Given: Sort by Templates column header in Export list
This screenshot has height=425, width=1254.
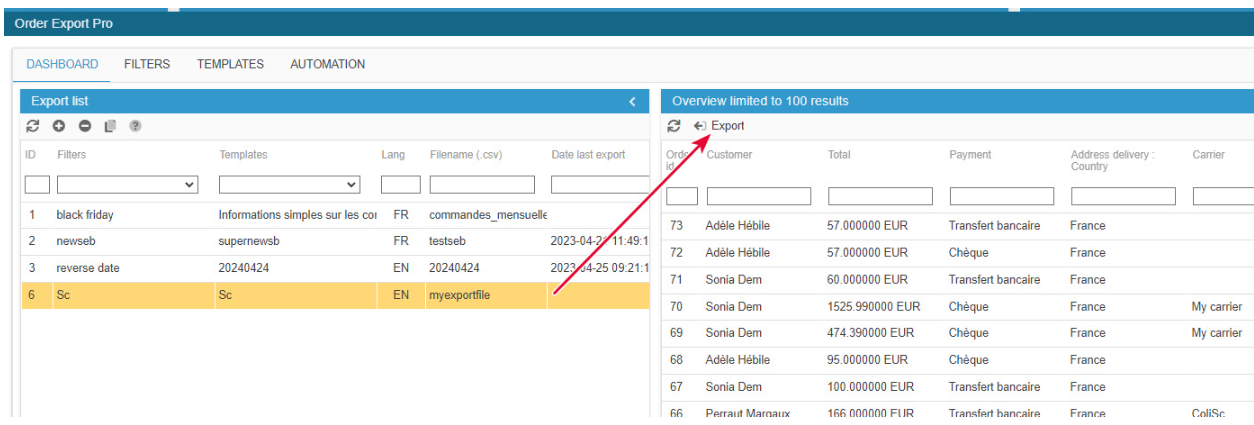Looking at the screenshot, I should (x=243, y=155).
